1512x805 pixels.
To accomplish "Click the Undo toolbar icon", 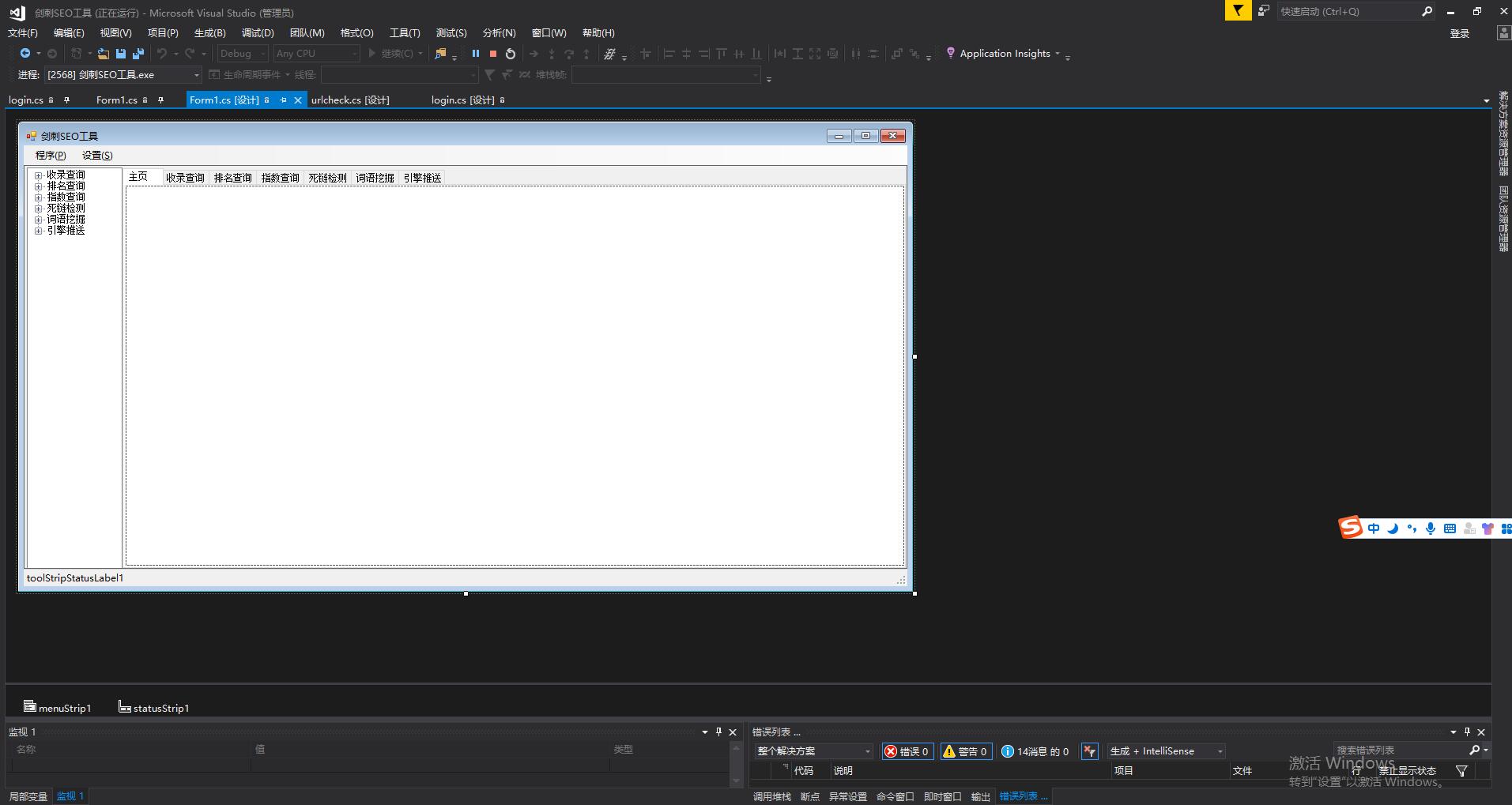I will [162, 54].
